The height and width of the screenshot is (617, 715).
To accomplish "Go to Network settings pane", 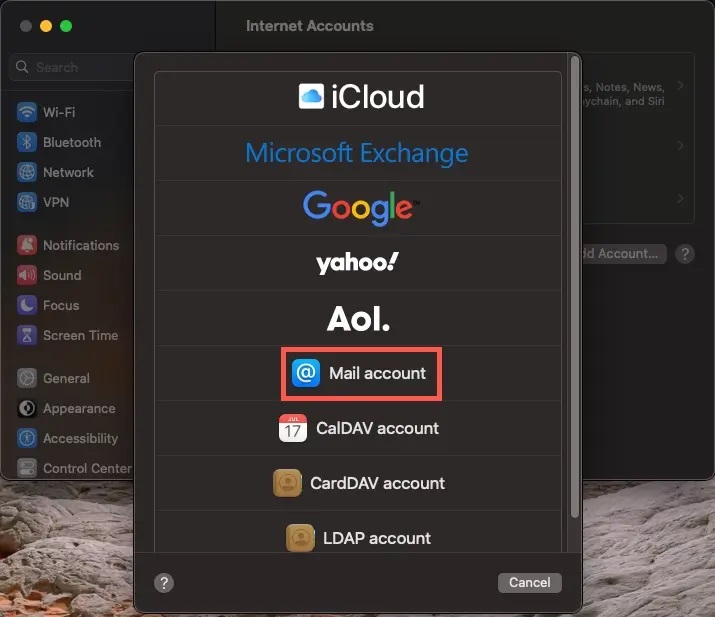I will point(68,172).
